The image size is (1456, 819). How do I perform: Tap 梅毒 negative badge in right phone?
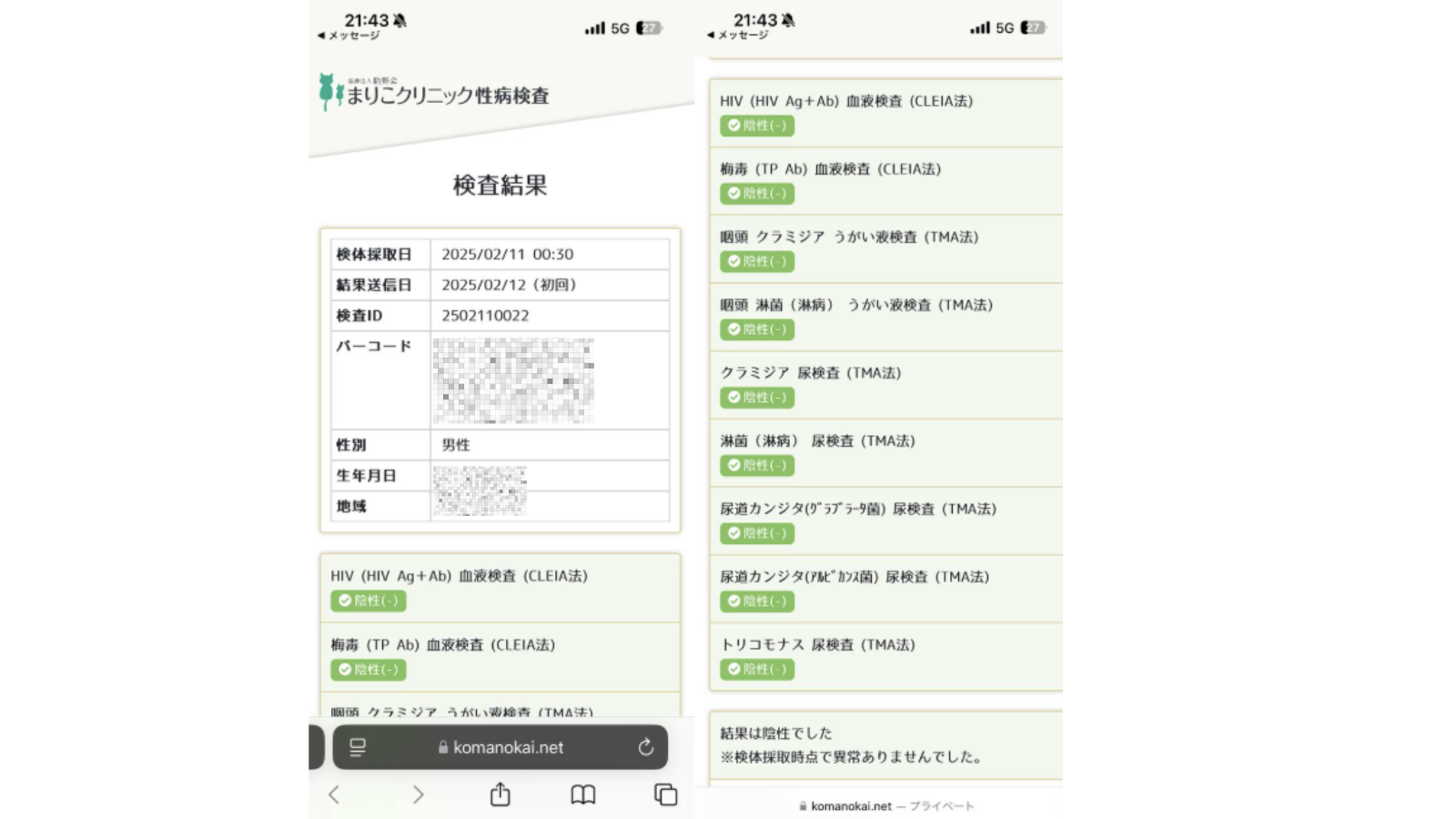click(757, 194)
